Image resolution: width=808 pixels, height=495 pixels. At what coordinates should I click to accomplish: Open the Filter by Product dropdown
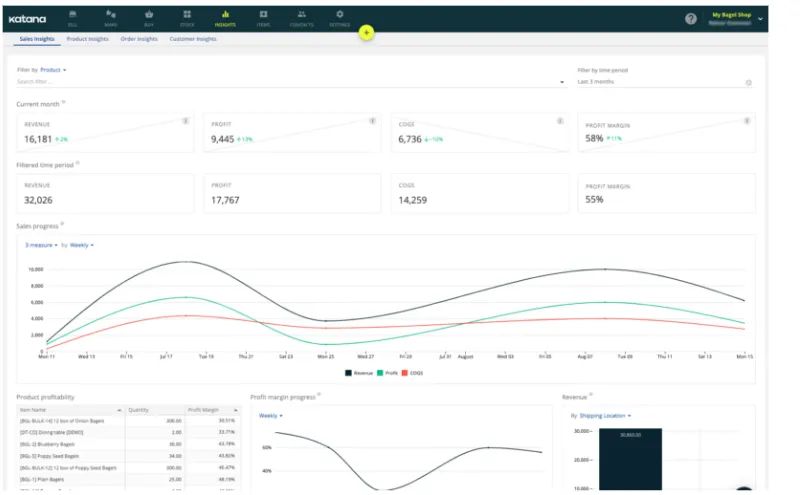pos(53,70)
